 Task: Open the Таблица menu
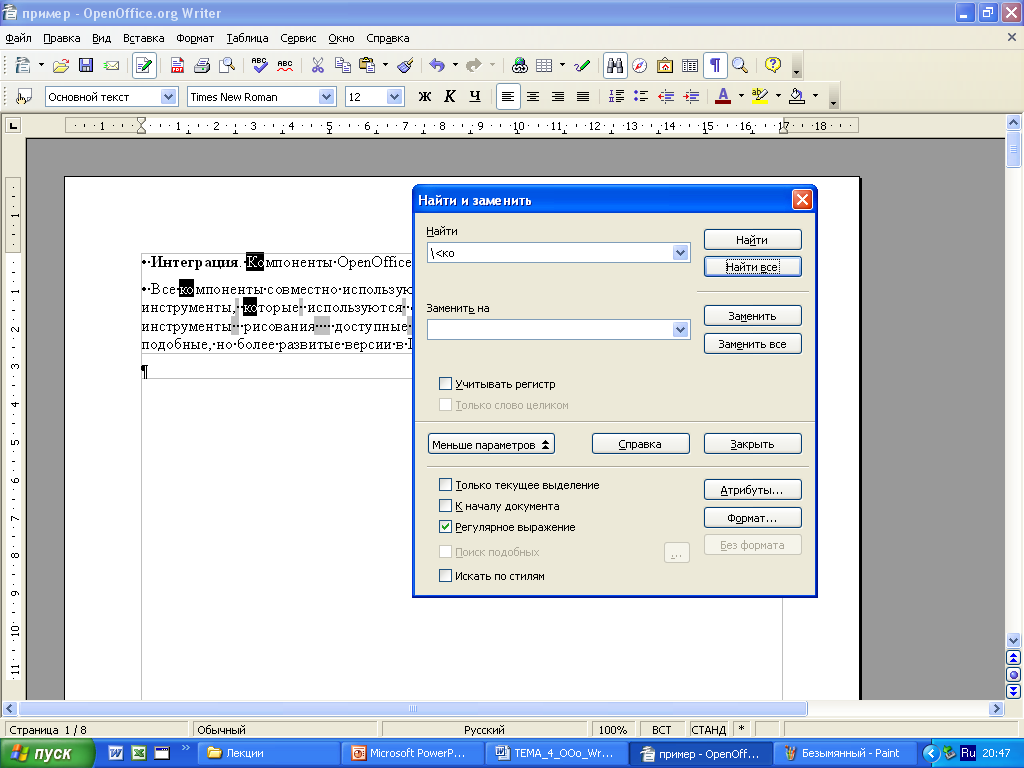click(x=247, y=39)
